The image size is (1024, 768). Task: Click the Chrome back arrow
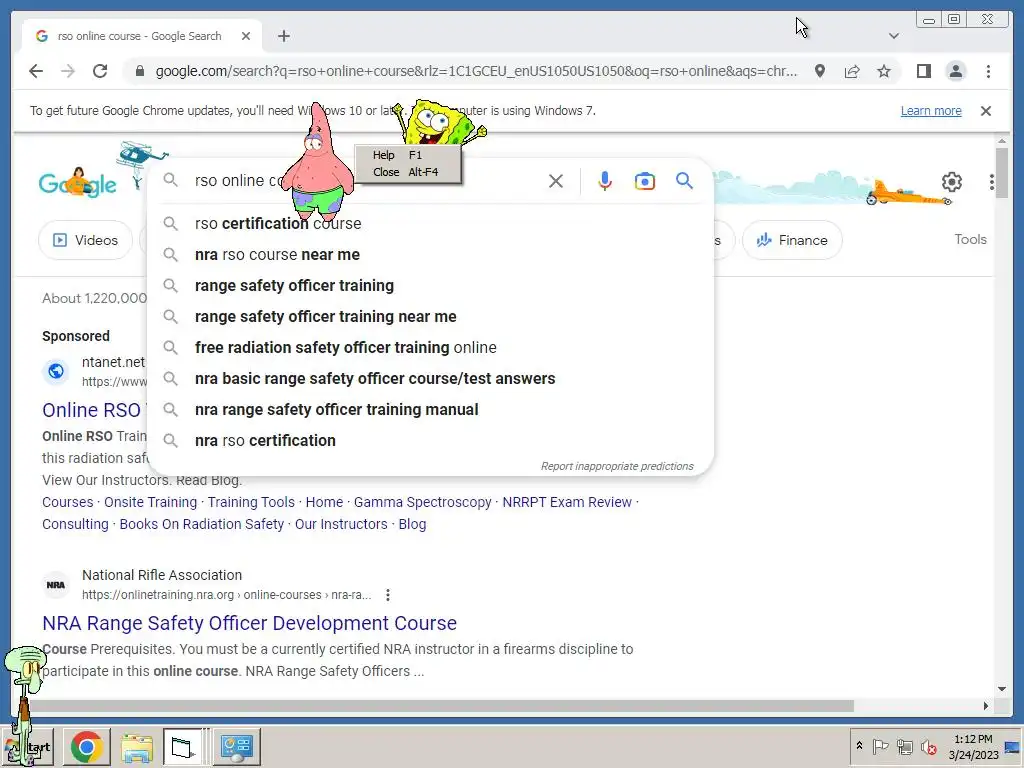point(36,71)
